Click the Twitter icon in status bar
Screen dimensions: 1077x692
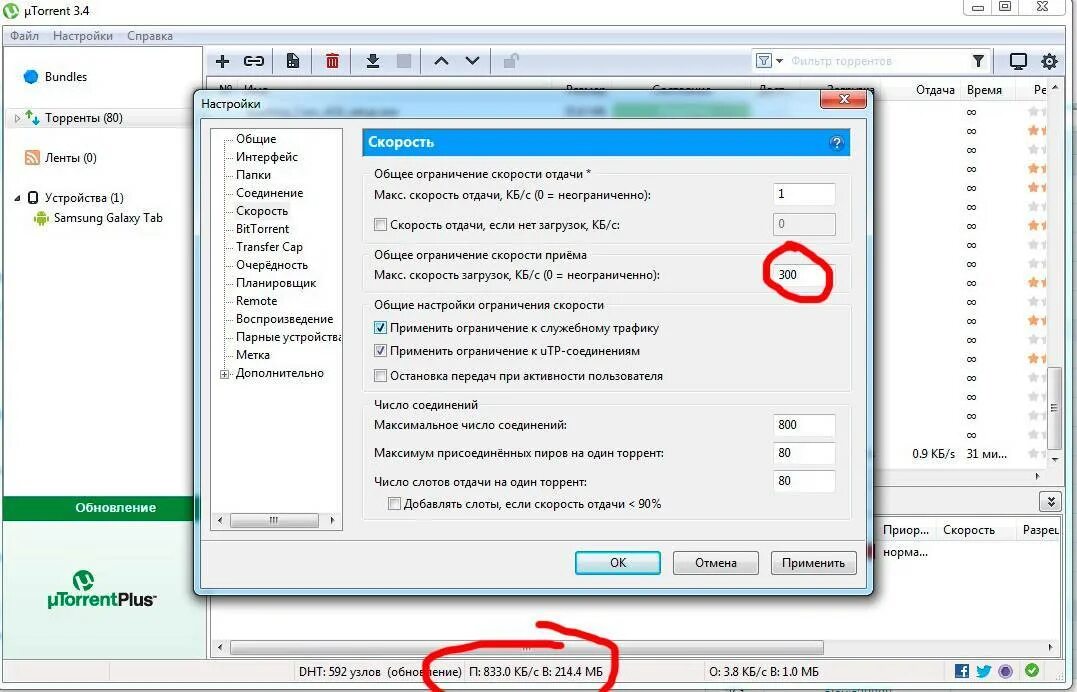[x=984, y=671]
